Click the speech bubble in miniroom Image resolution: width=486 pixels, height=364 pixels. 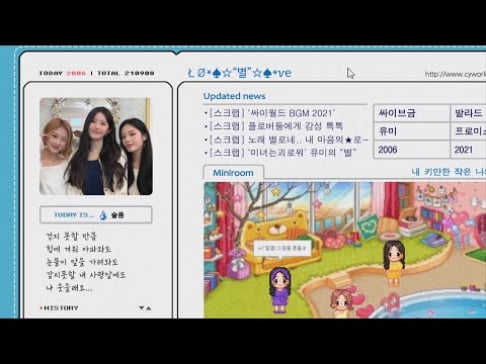(282, 249)
